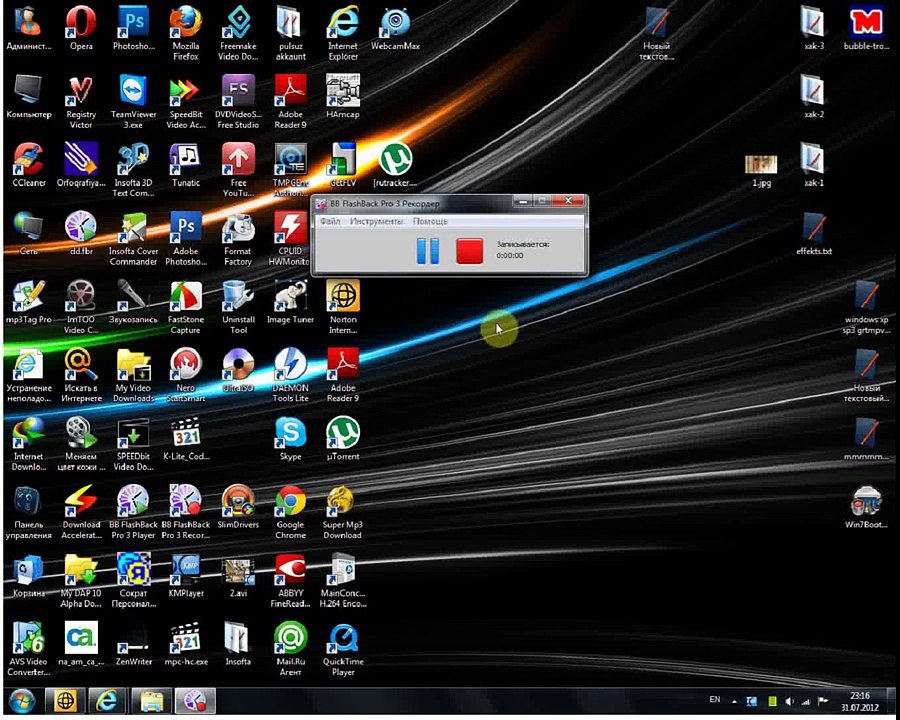The height and width of the screenshot is (720, 900).
Task: Click the Tunatic desktop icon
Action: [185, 165]
